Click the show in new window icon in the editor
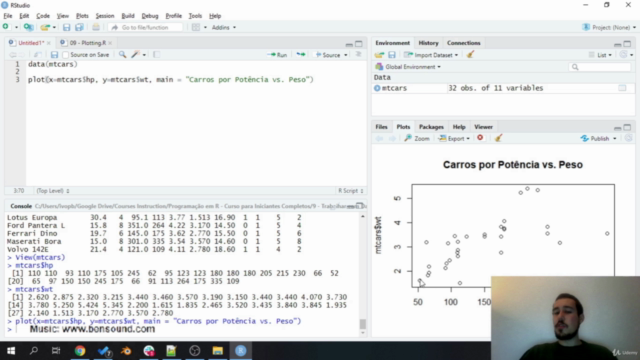This screenshot has height=360, width=640. 37,55
